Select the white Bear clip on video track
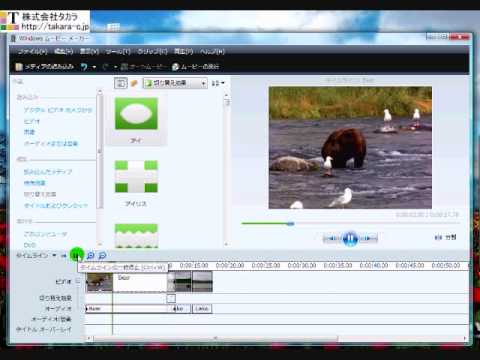This screenshot has height=360, width=480. click(140, 282)
